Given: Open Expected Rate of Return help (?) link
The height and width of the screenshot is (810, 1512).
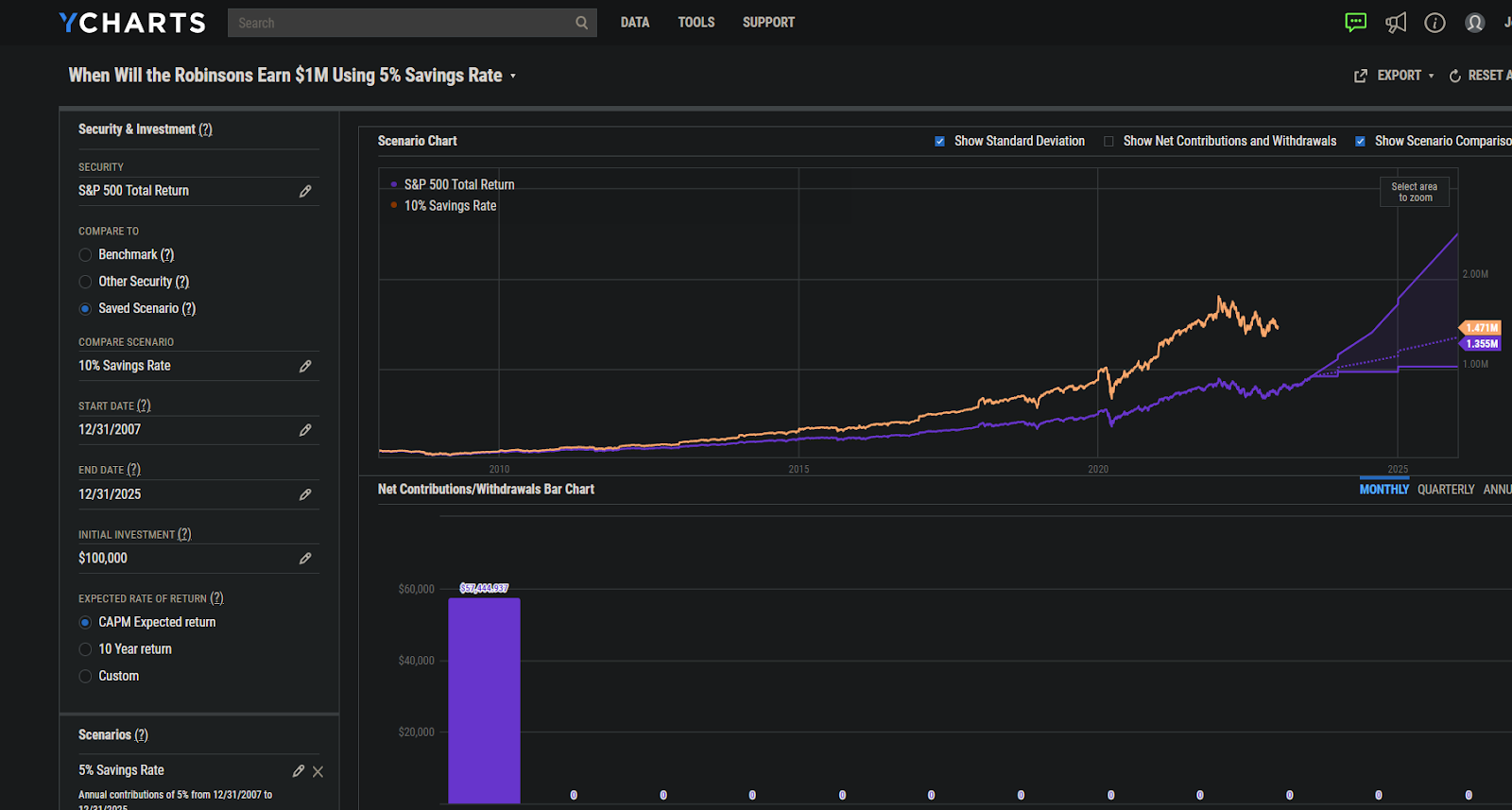Looking at the screenshot, I should click(216, 598).
